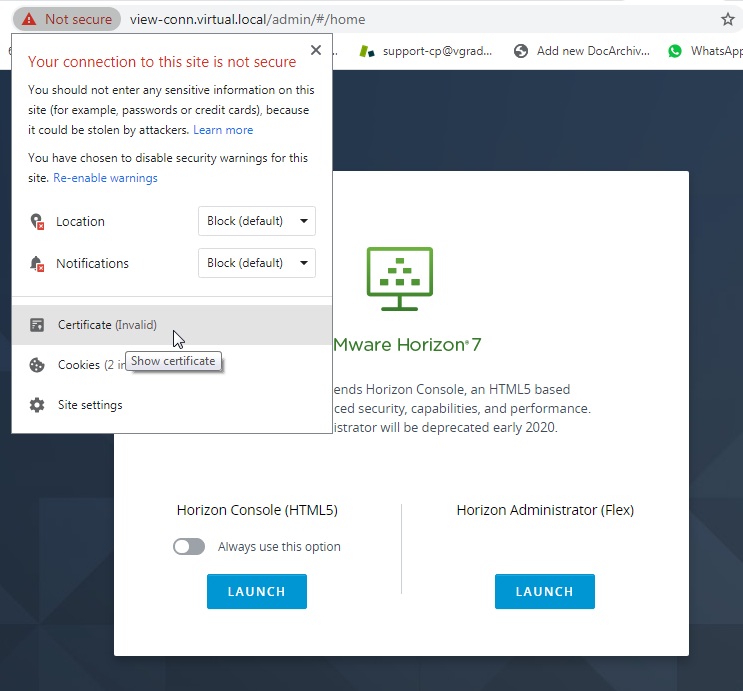Launch Horizon Administrator (Flex)

click(544, 591)
